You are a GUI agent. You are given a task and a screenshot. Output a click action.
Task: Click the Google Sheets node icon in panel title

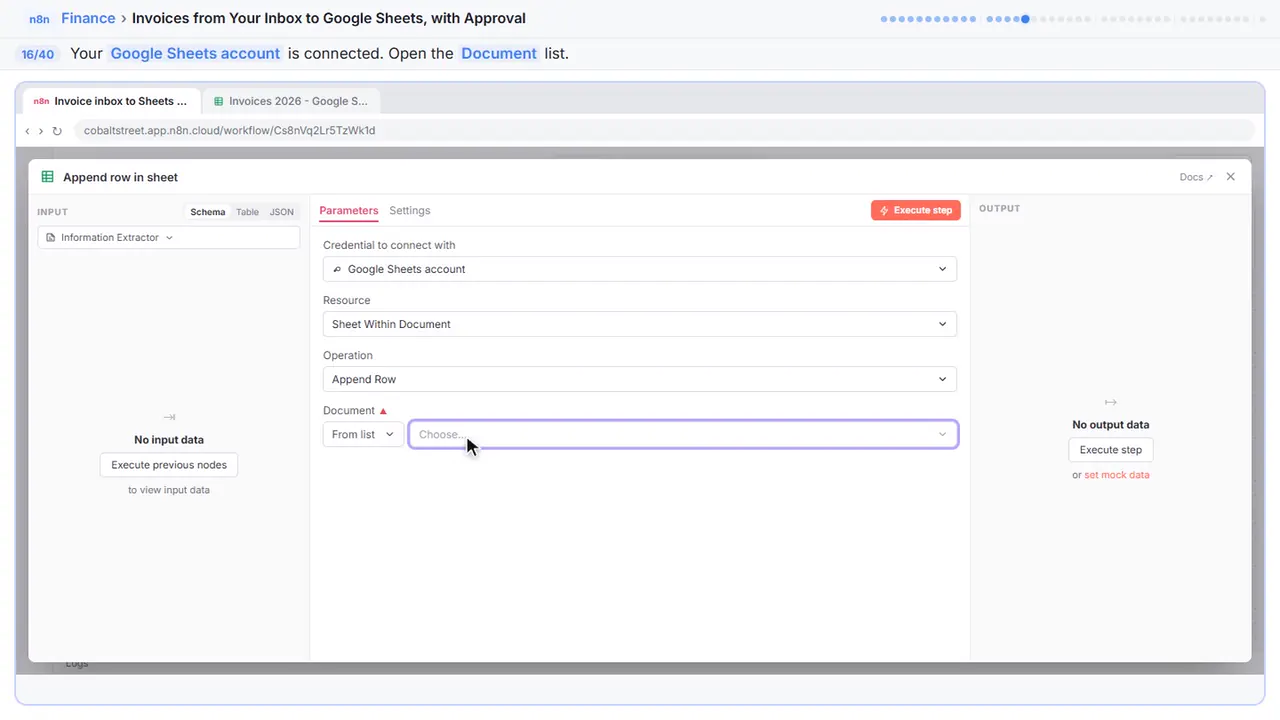point(47,177)
